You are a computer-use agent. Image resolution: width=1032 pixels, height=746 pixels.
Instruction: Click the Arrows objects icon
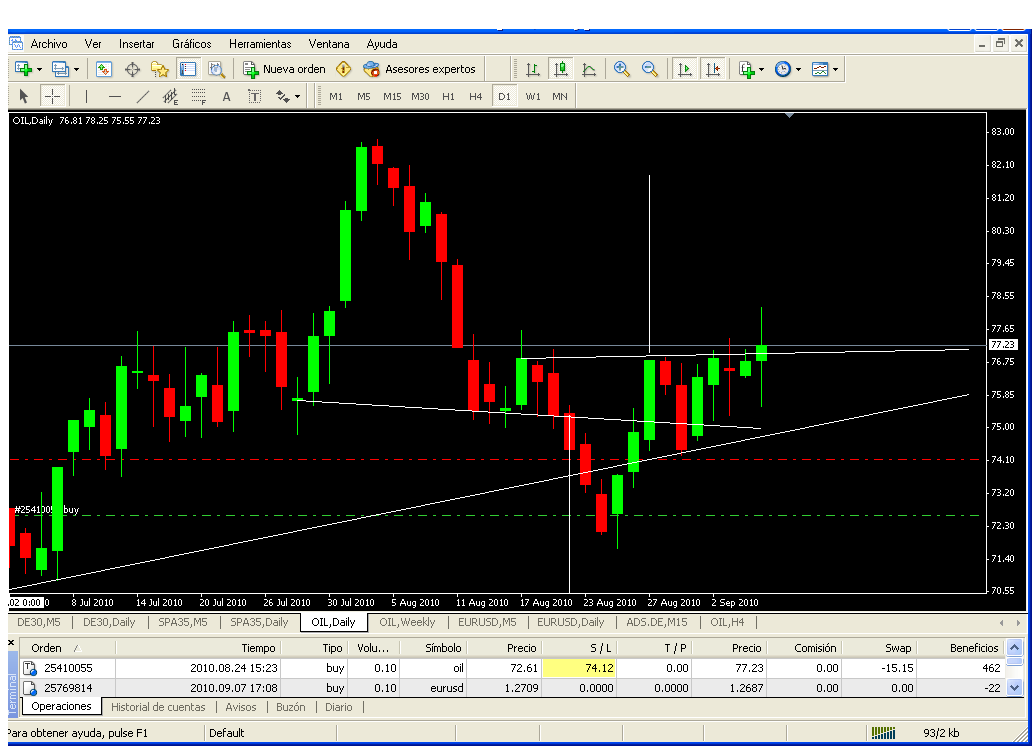tap(282, 97)
